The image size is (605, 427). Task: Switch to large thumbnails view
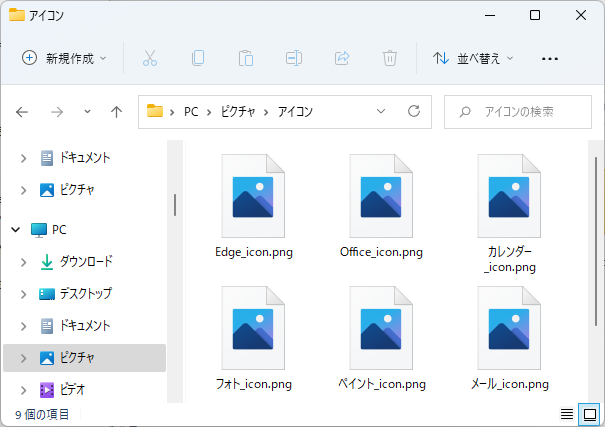click(x=590, y=415)
